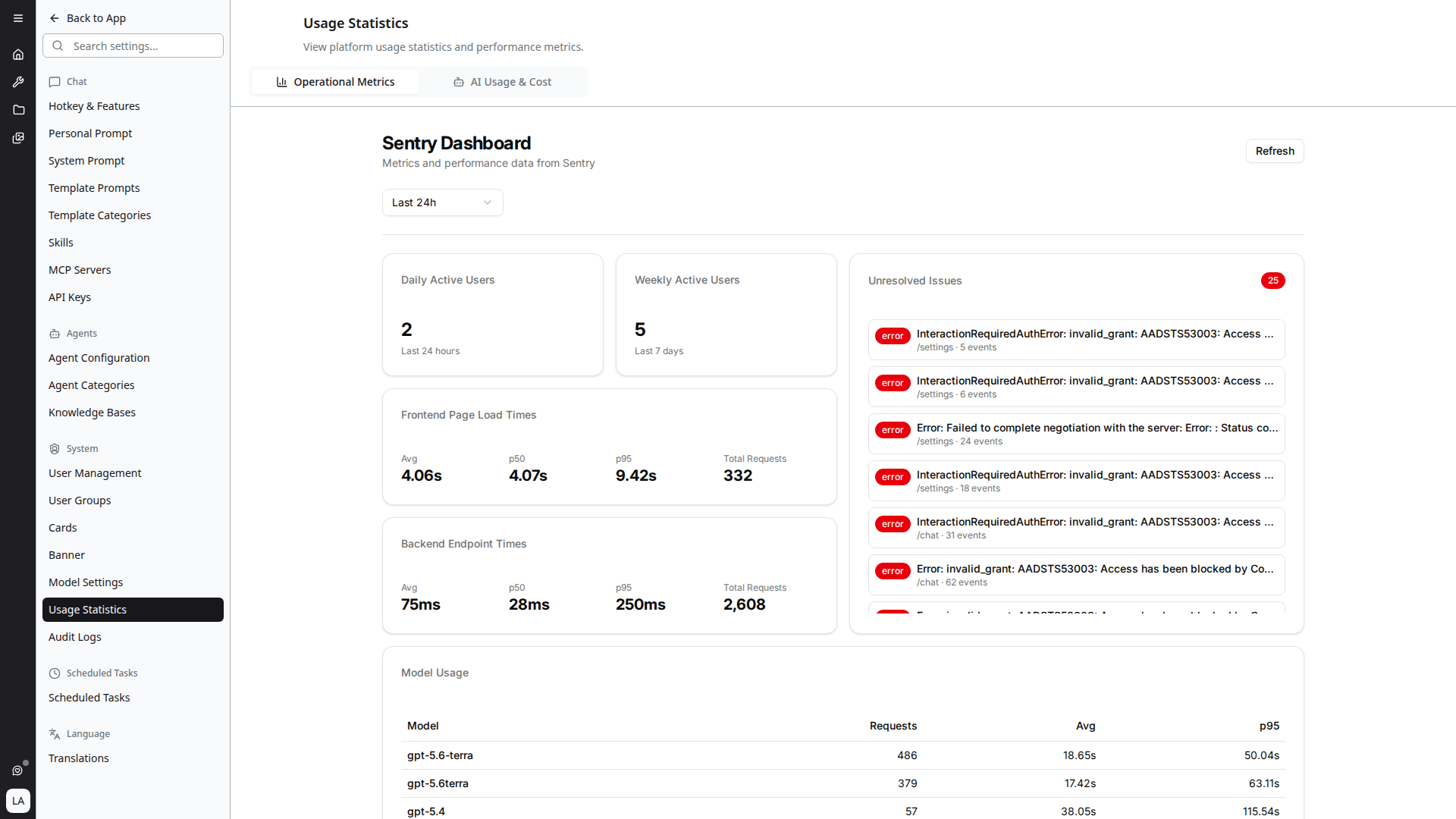Open Agent Categories page

click(133, 385)
